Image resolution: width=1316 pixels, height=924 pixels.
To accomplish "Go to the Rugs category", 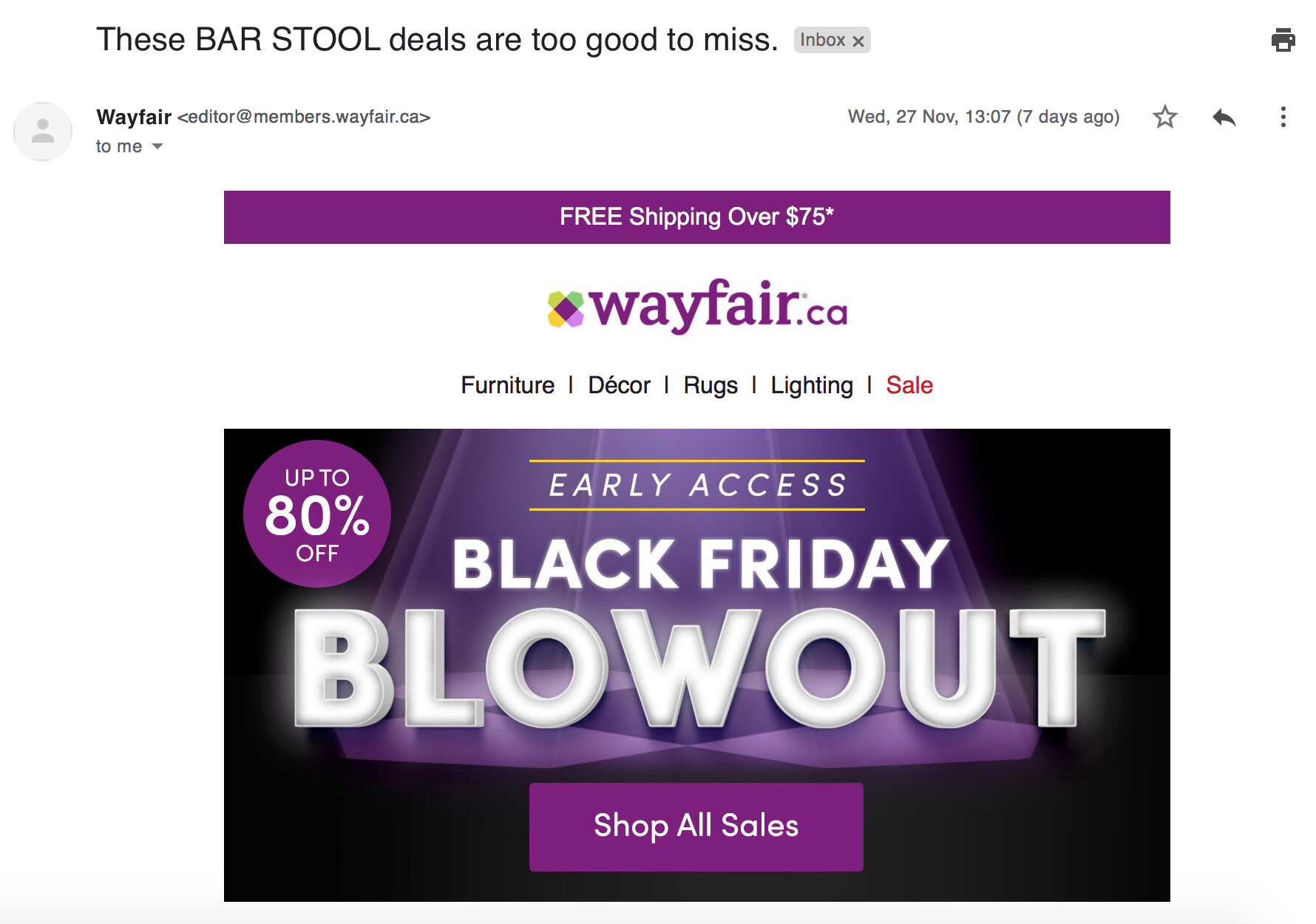I will tap(710, 385).
